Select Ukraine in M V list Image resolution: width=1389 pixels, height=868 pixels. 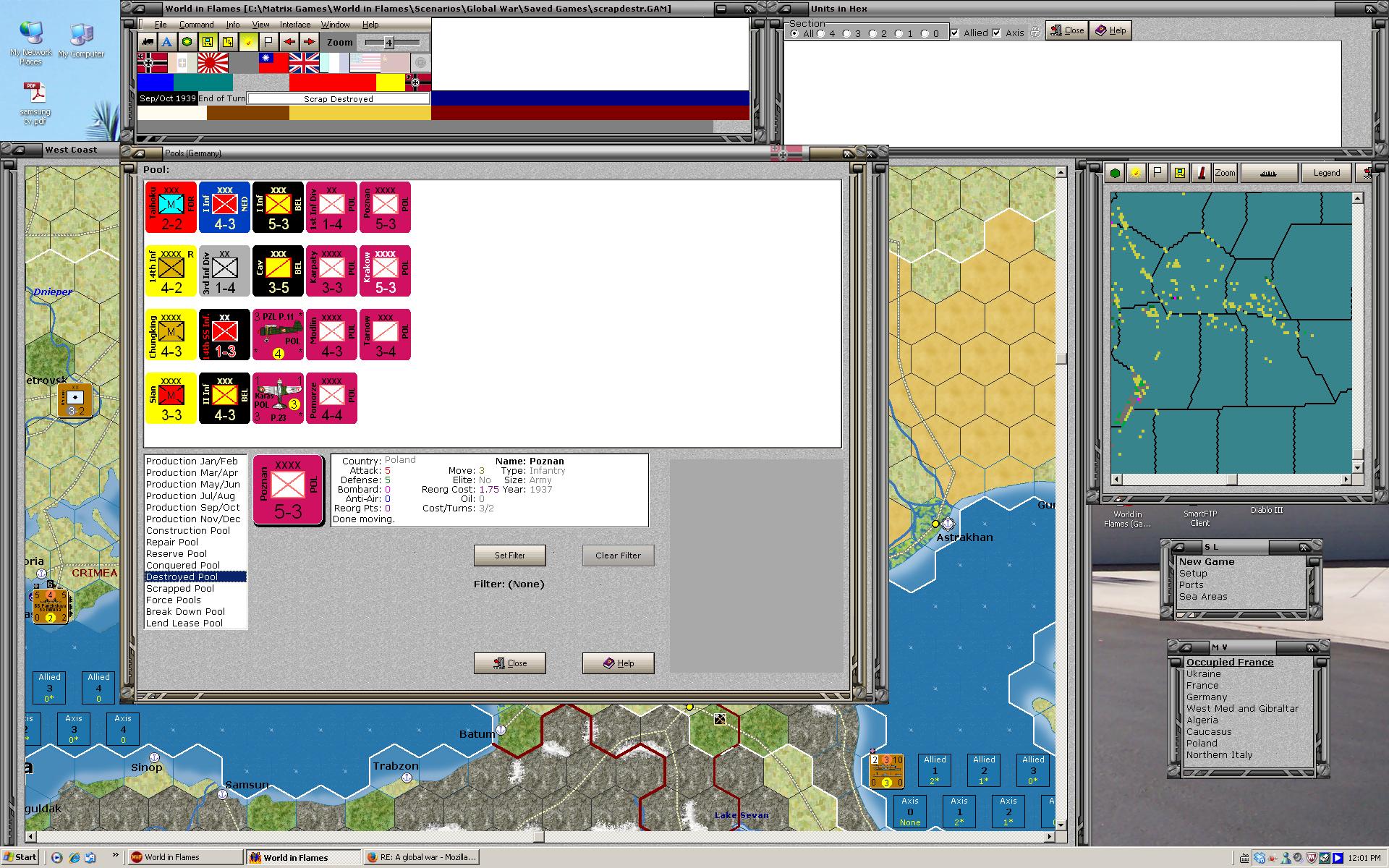[1203, 674]
